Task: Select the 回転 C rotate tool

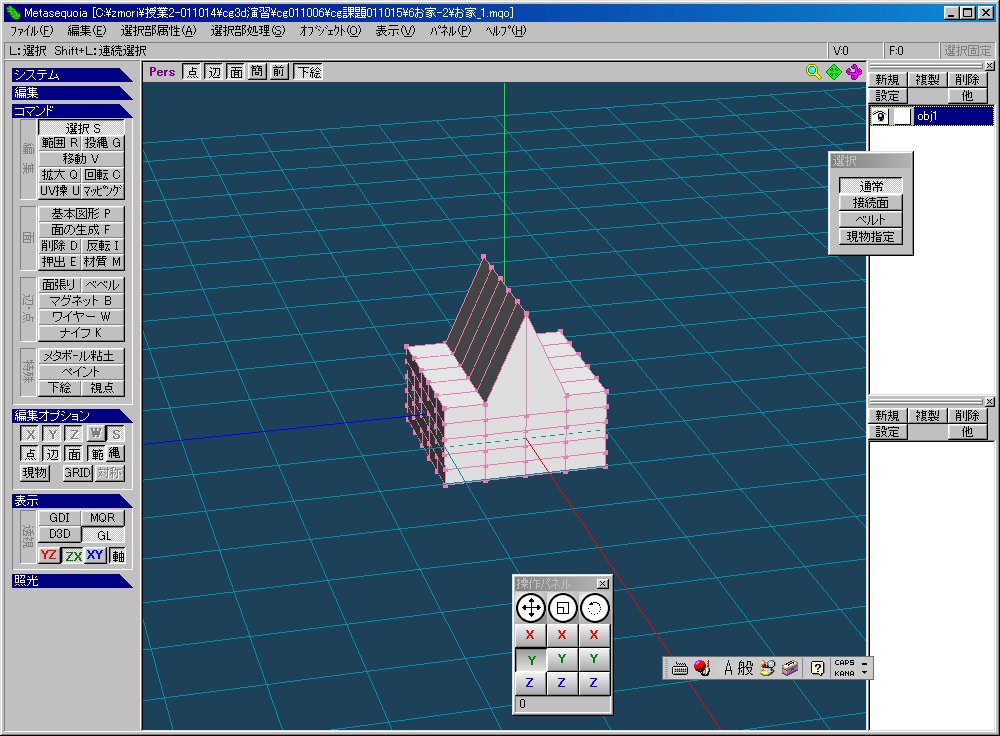Action: click(103, 175)
